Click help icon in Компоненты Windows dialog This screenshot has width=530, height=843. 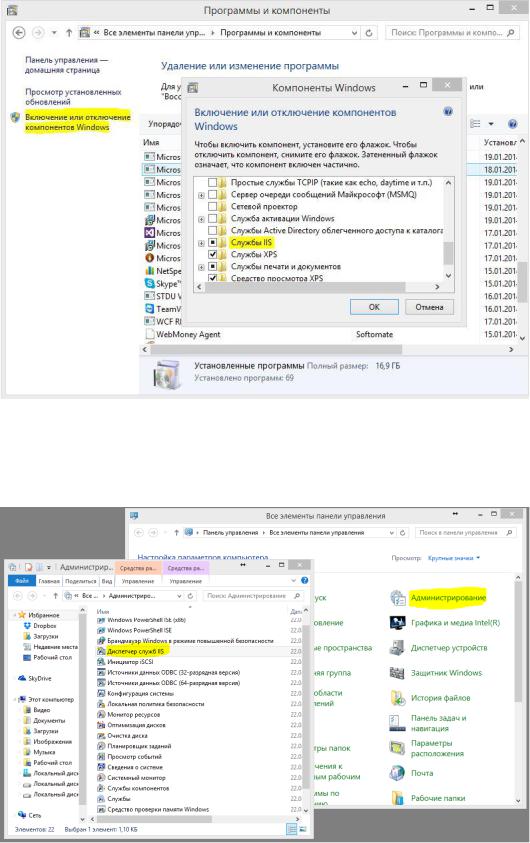click(448, 111)
